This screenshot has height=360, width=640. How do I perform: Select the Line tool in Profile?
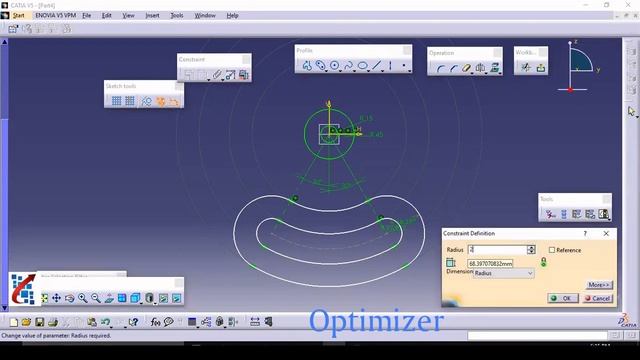(376, 65)
